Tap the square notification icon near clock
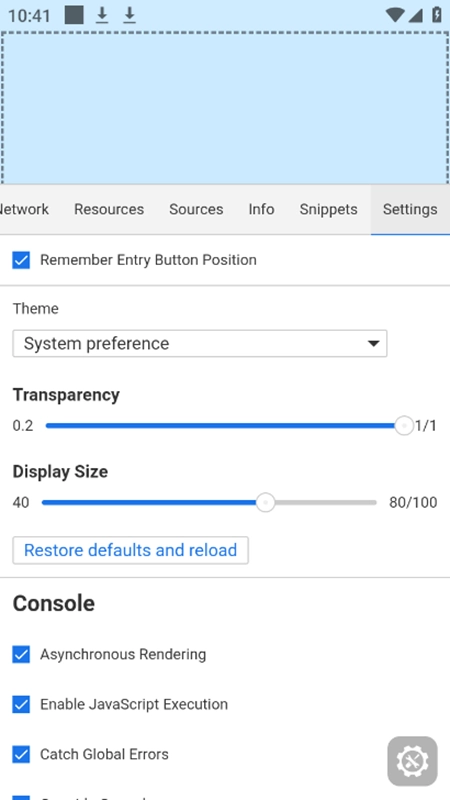 pos(74,15)
